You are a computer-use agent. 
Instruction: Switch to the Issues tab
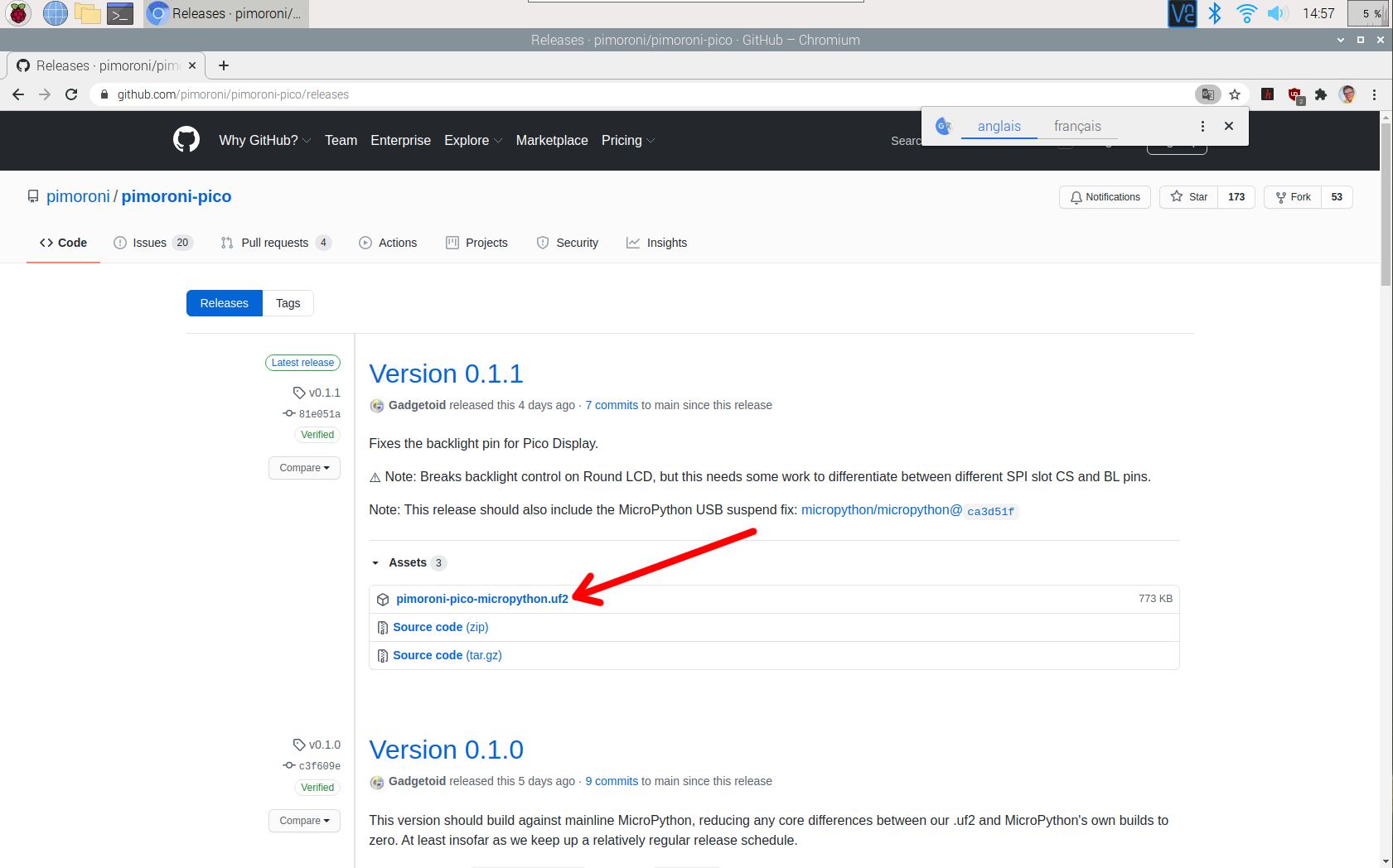coord(152,243)
